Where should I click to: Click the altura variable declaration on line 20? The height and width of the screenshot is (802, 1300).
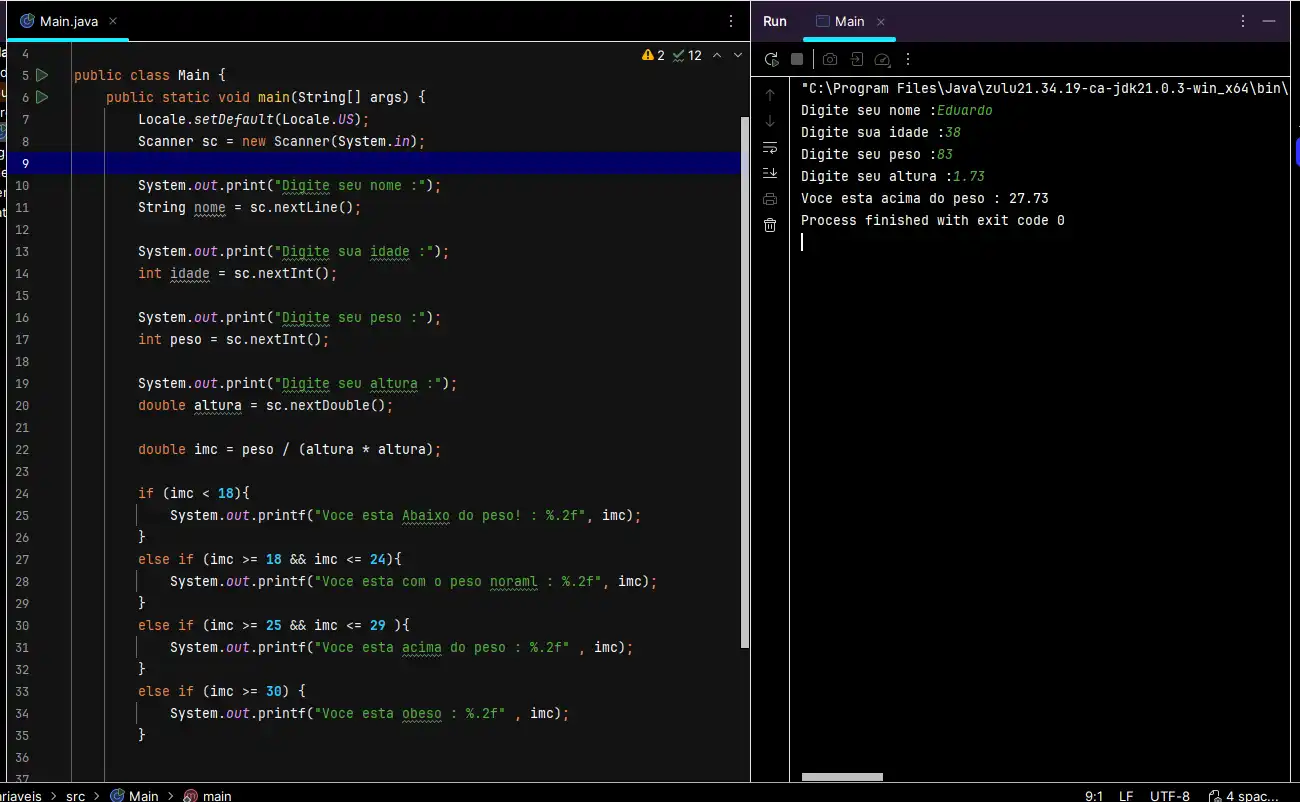pos(218,405)
